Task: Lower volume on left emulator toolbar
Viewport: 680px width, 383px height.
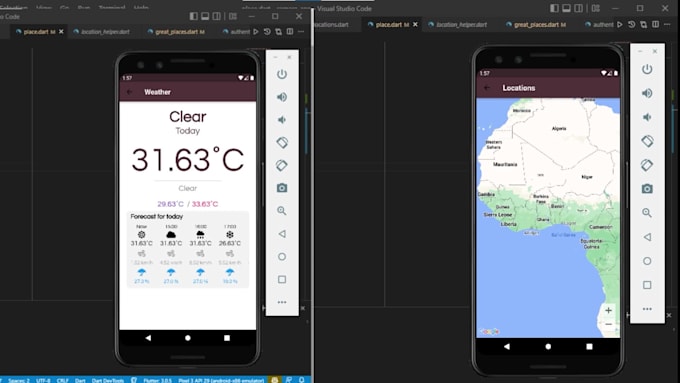Action: click(282, 120)
